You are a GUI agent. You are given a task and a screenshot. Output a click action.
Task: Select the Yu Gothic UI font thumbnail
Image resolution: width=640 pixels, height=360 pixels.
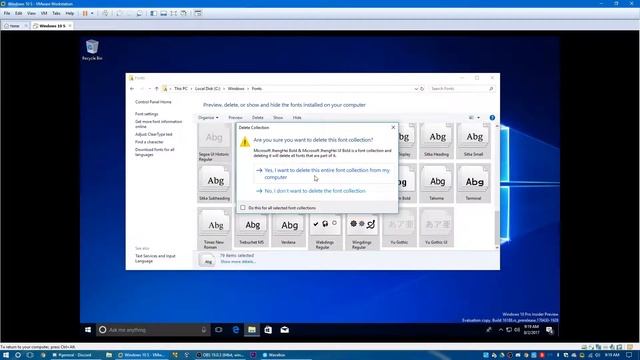pos(436,227)
